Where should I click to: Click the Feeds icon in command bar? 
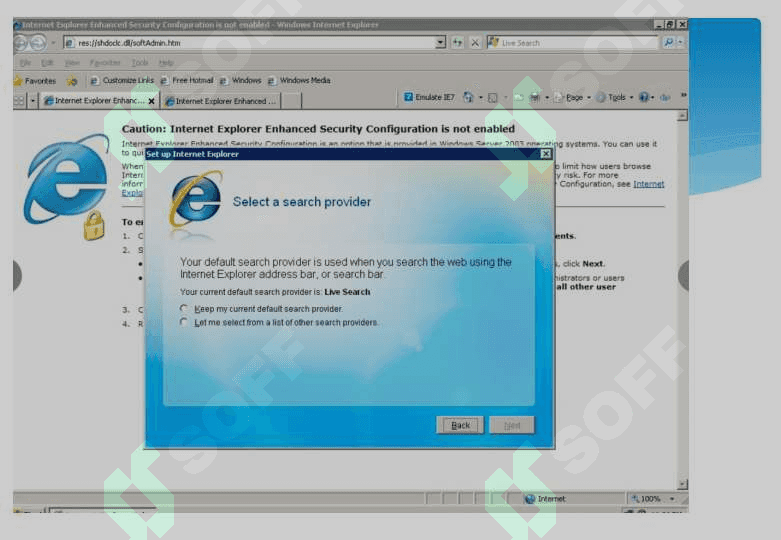(493, 98)
